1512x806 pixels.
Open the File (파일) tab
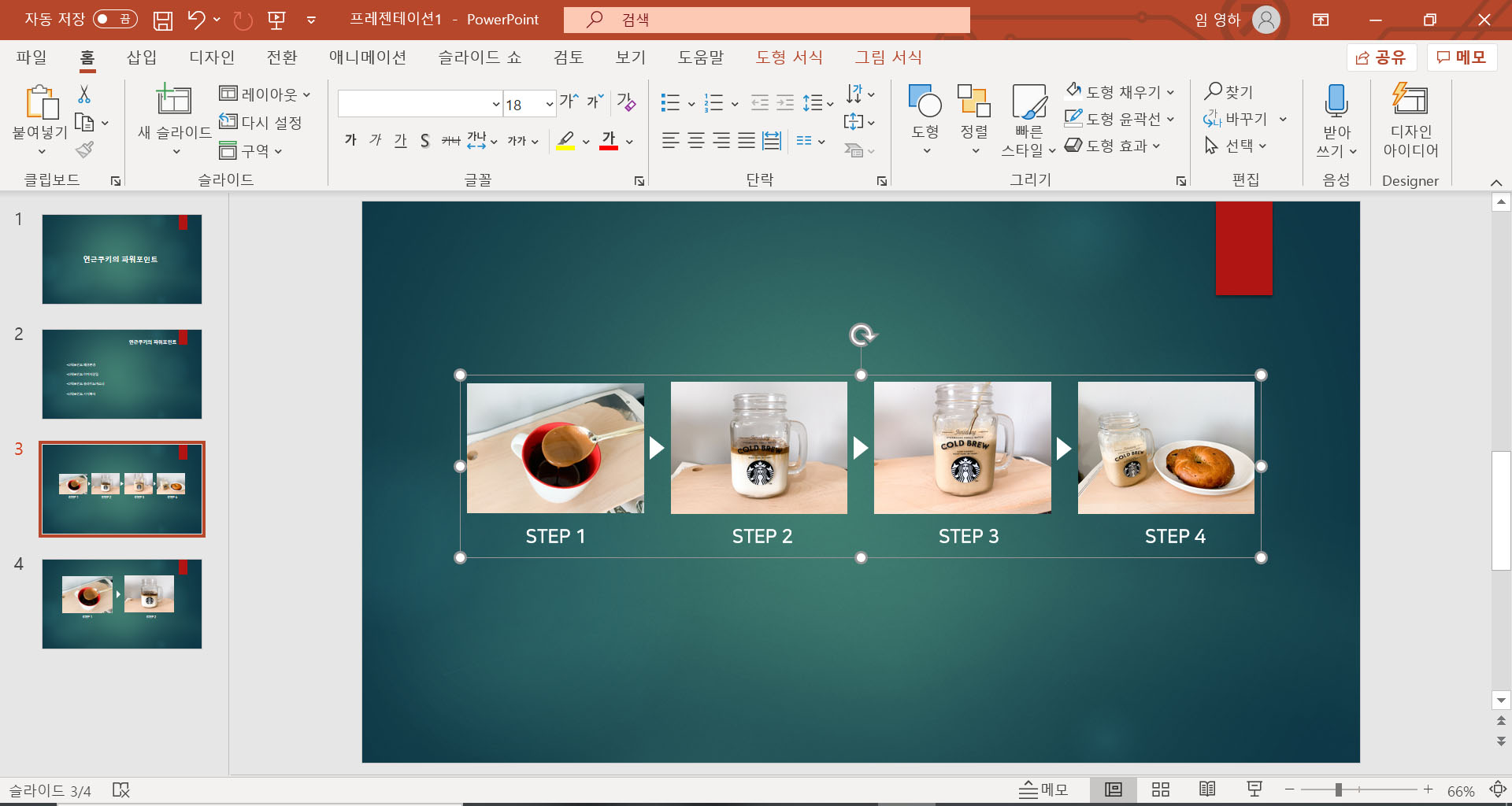[31, 57]
